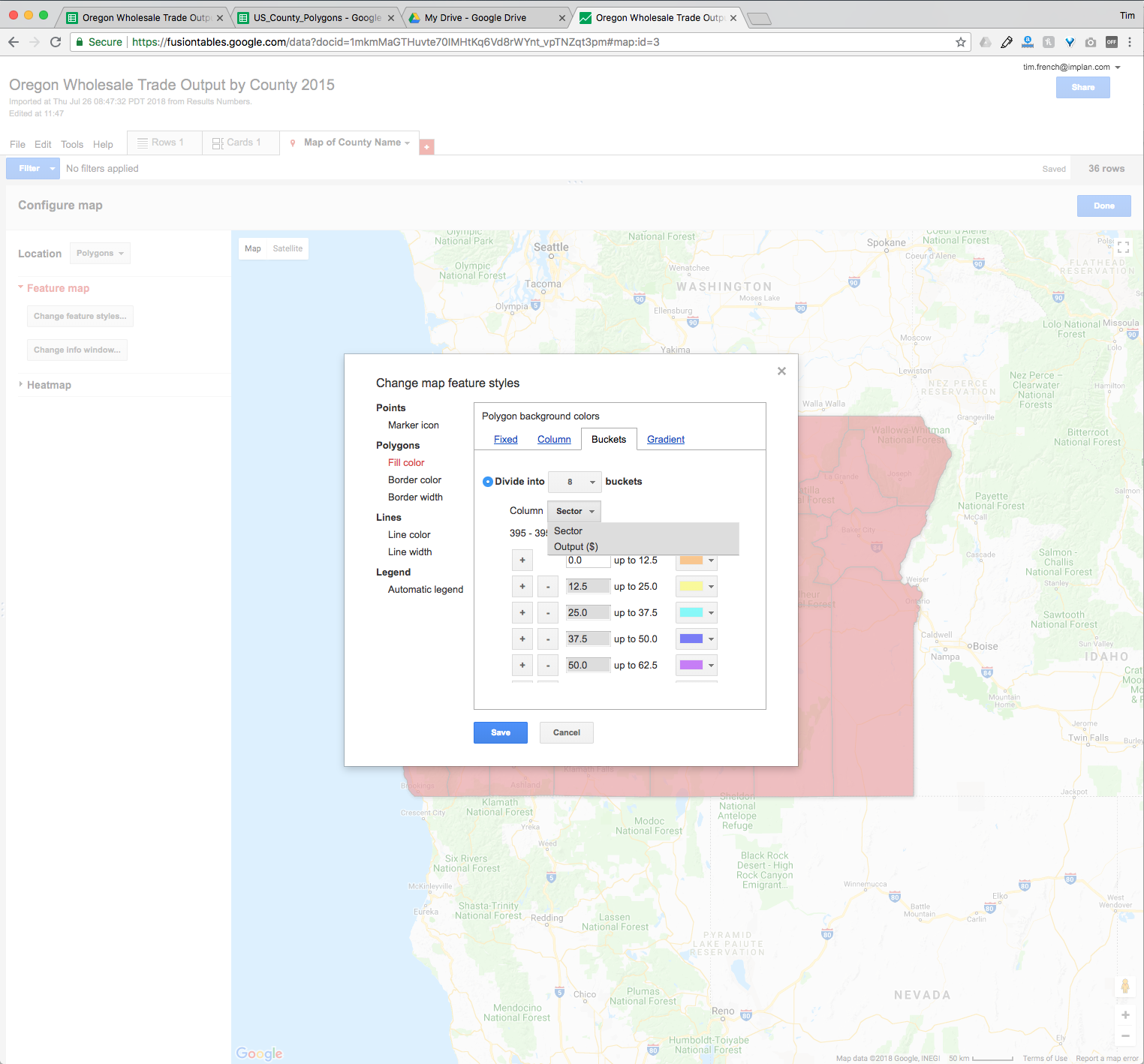Viewport: 1144px width, 1064px height.
Task: Close the Change map feature styles dialog
Action: pos(781,371)
